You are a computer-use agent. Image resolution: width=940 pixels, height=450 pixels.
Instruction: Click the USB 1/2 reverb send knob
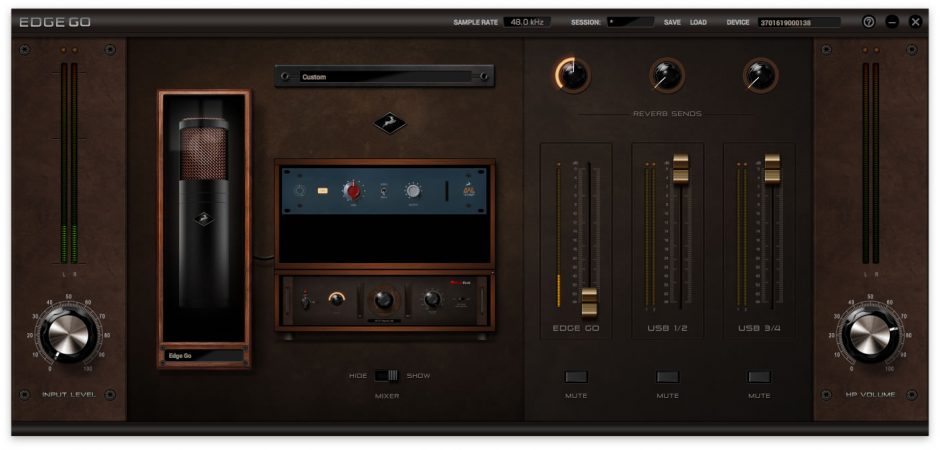tap(667, 75)
